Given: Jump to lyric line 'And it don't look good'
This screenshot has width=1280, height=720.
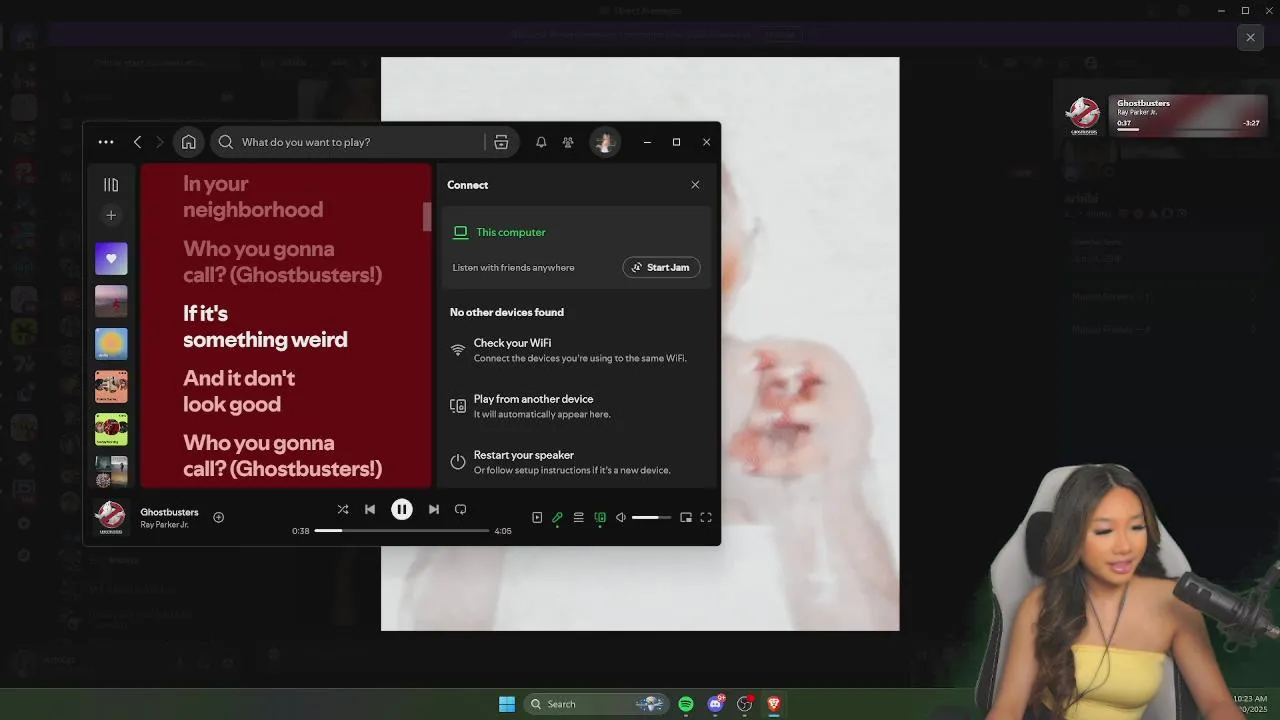Looking at the screenshot, I should (239, 391).
